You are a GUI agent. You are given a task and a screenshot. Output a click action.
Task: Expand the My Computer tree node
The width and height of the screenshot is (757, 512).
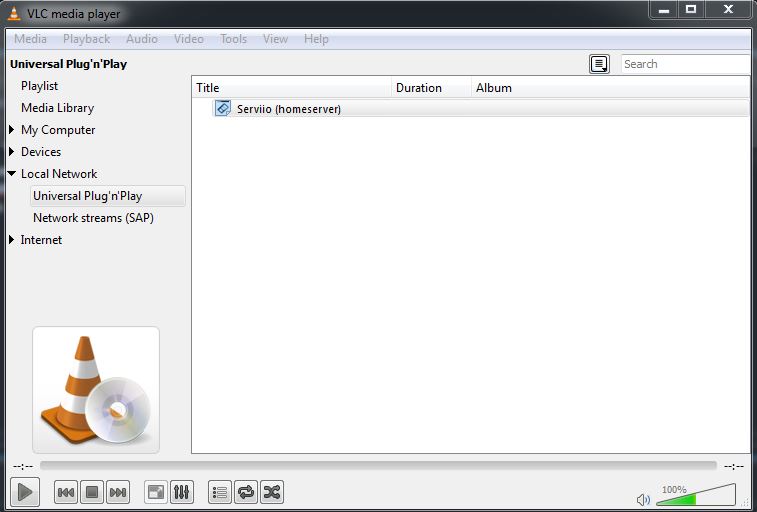coord(12,130)
